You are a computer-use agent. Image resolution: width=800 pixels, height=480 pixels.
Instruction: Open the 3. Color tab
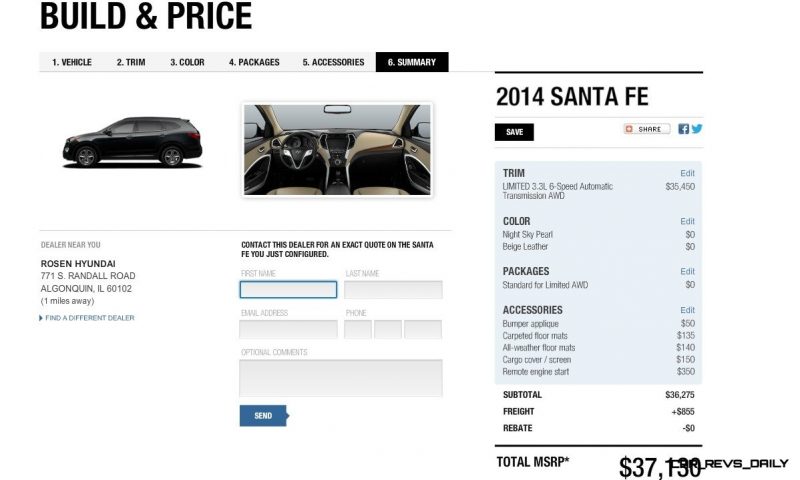coord(187,62)
